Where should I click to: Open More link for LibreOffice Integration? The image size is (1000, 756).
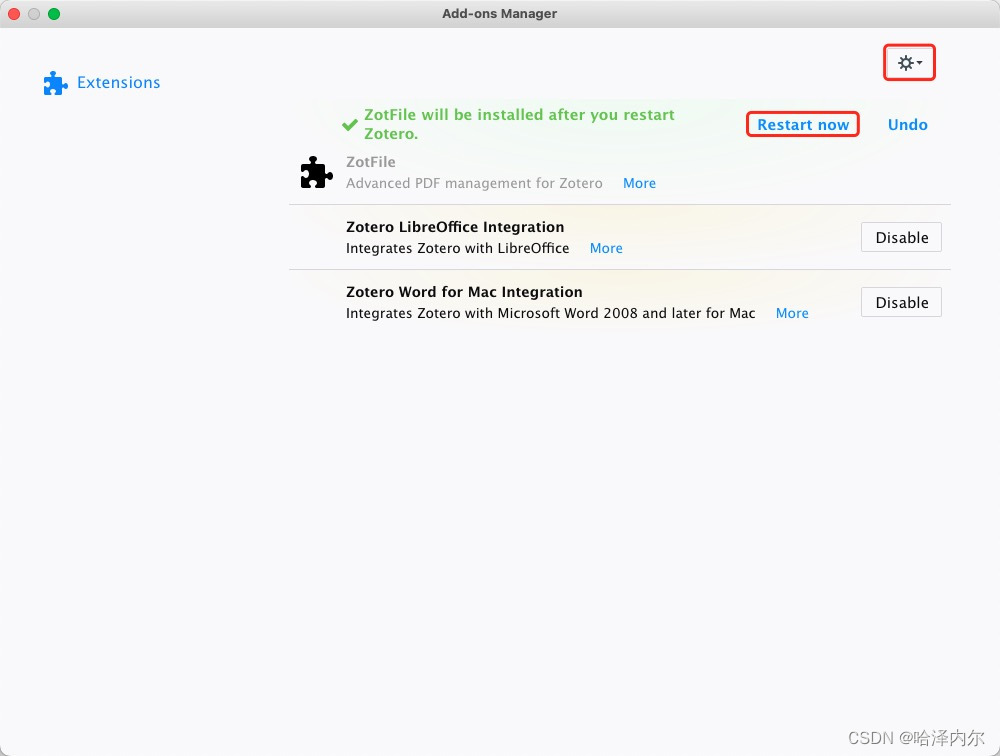click(606, 248)
